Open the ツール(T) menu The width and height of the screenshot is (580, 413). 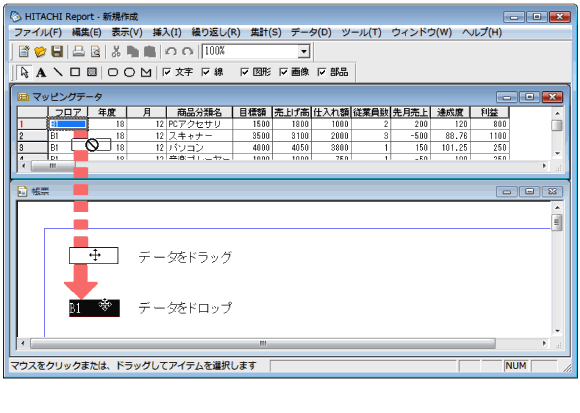coord(361,33)
